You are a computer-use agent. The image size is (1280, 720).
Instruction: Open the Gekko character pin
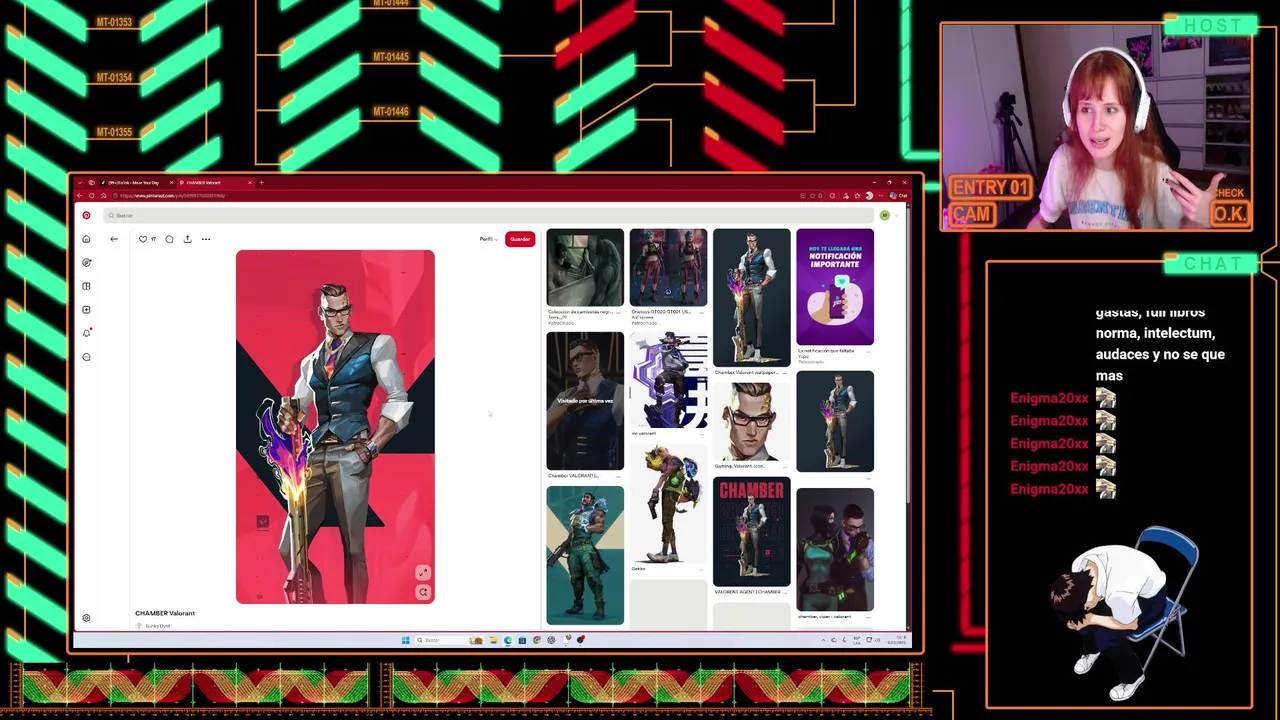pos(668,504)
